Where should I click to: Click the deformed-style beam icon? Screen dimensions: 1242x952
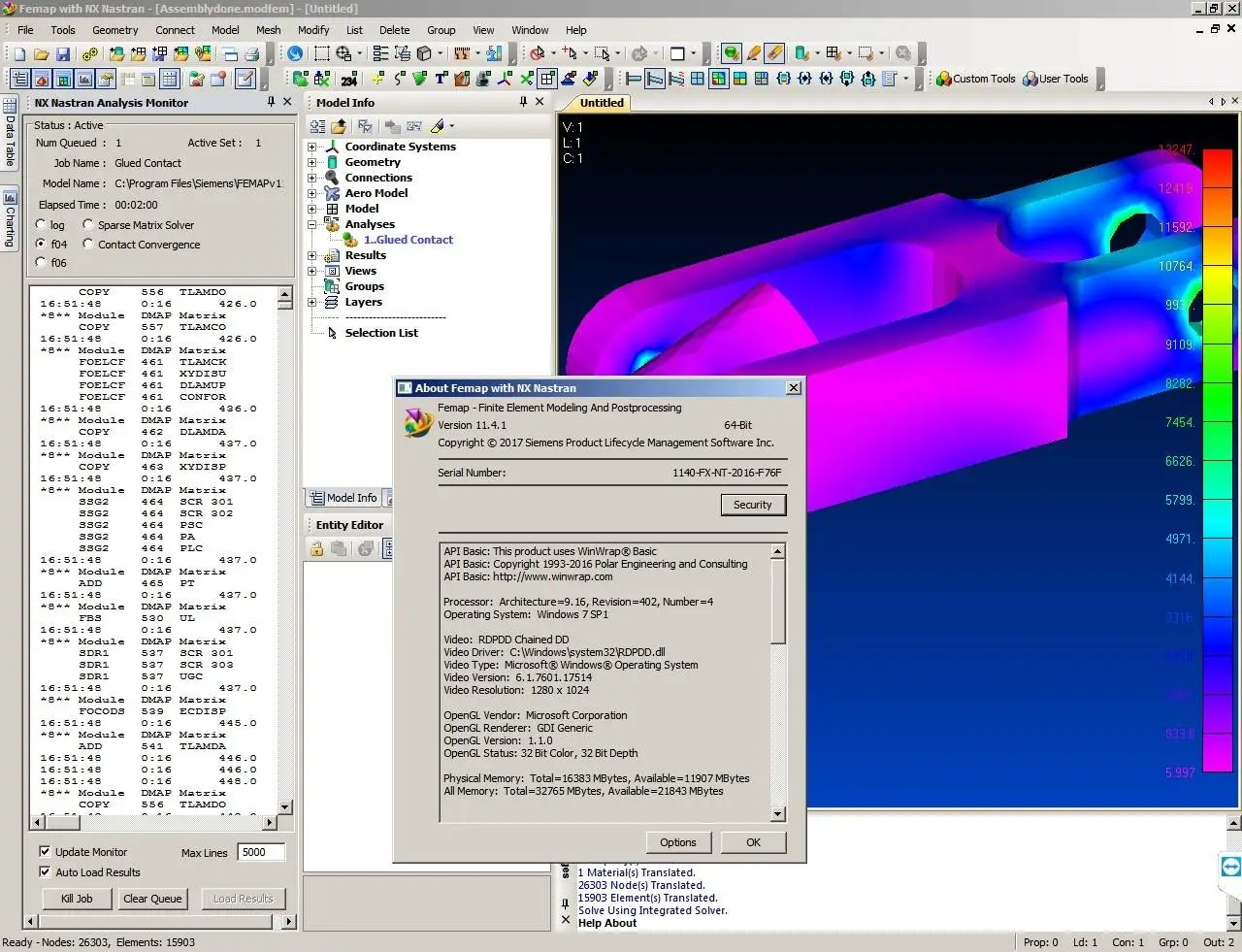[655, 80]
